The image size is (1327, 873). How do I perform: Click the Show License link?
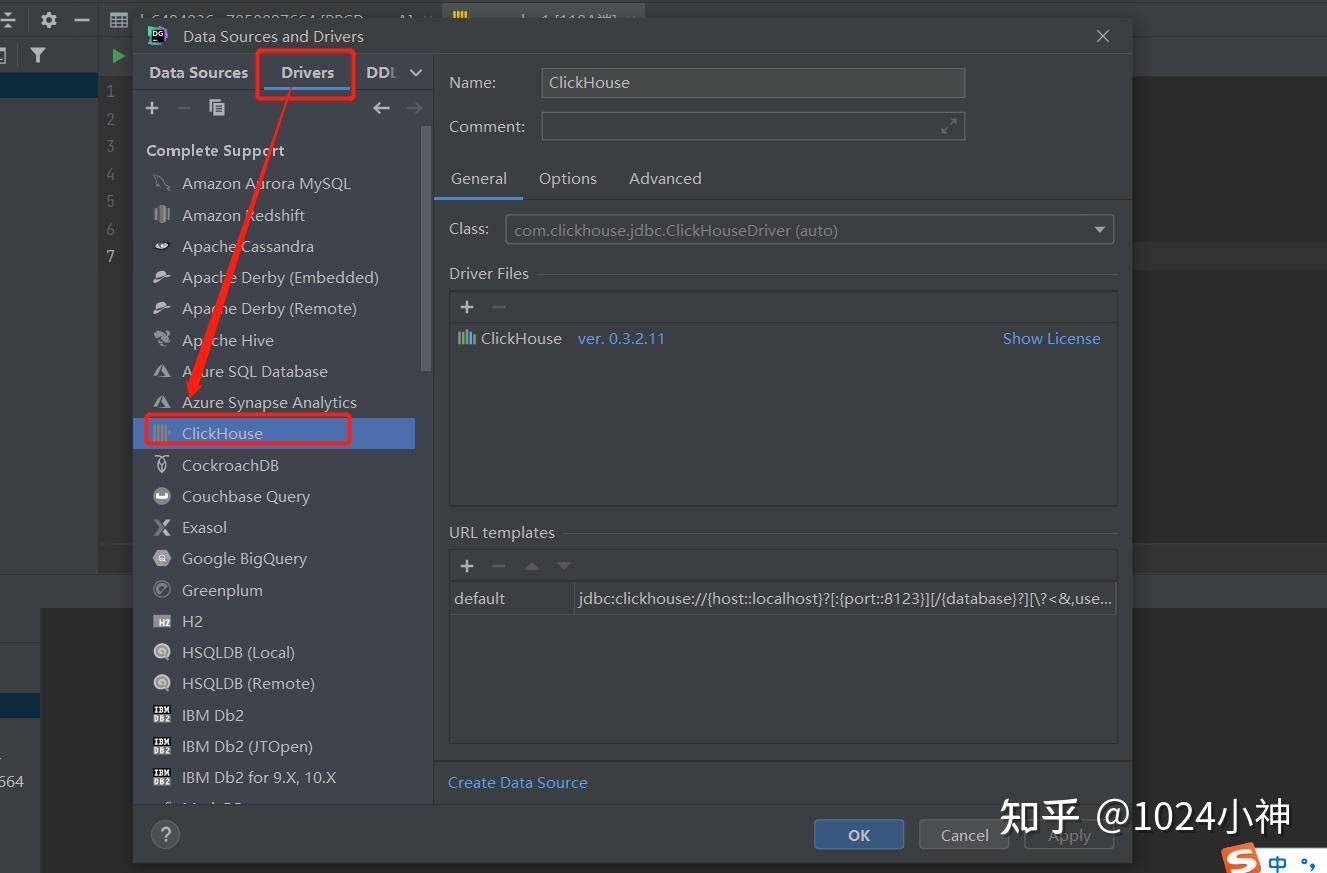[x=1051, y=338]
